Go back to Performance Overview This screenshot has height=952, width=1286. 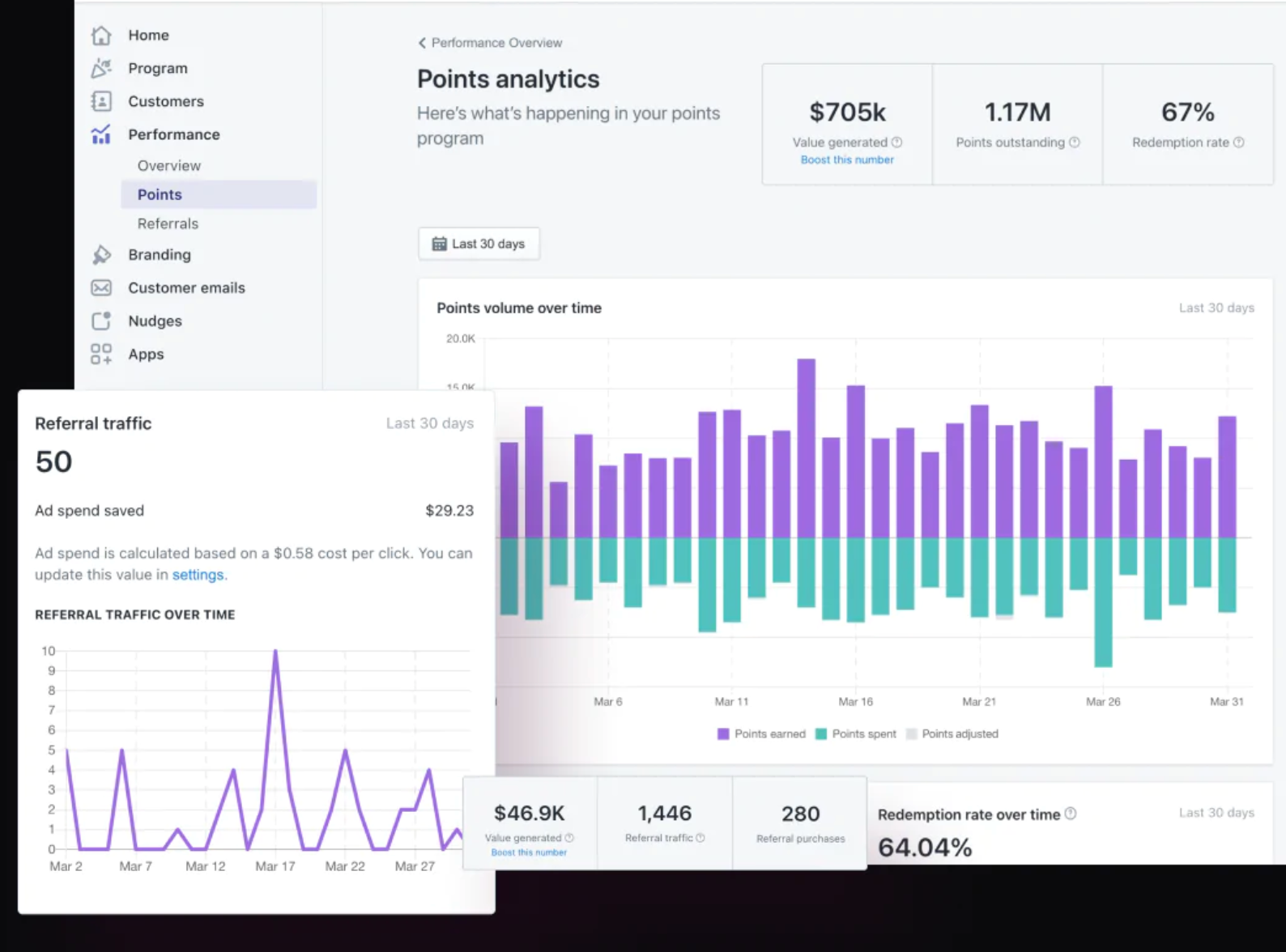click(490, 43)
